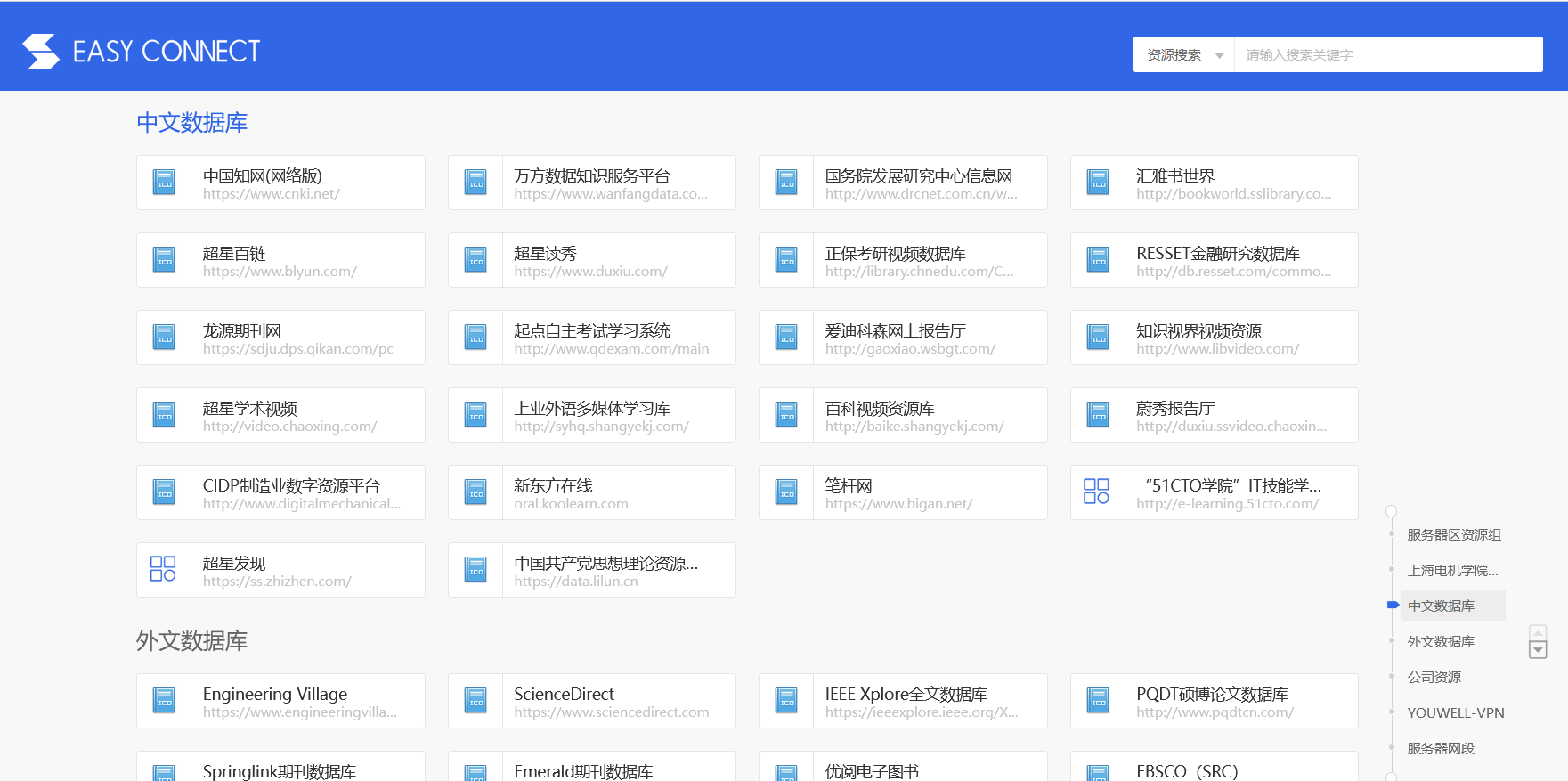Jump to YOUWELL-VPN in side navigation

1456,712
